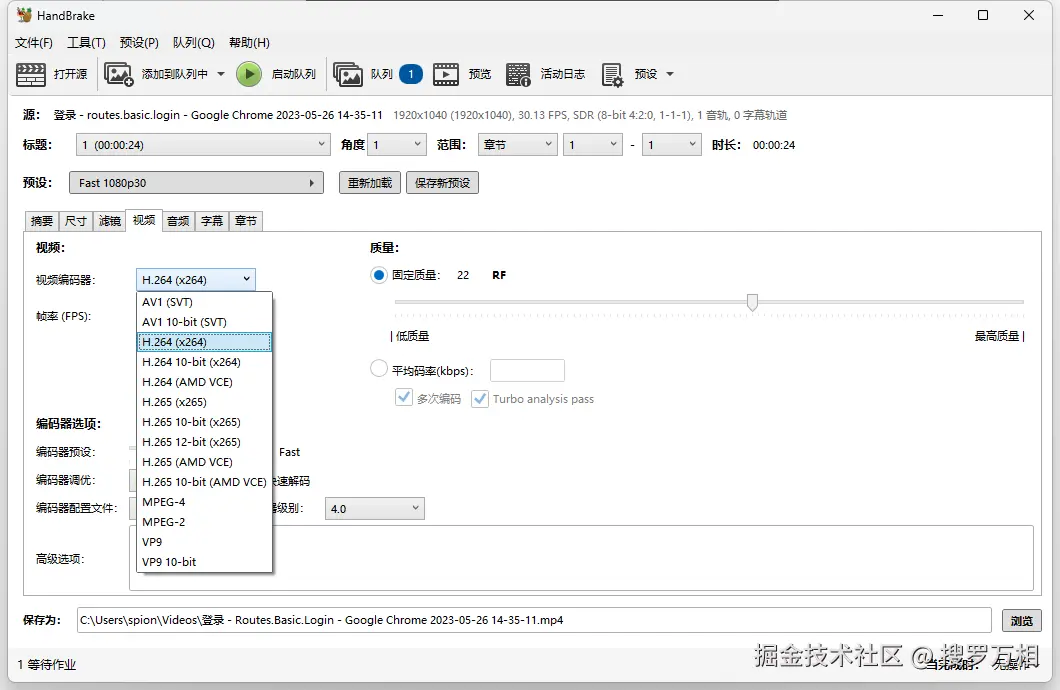Click the Add to Queue icon
This screenshot has width=1060, height=690.
pyautogui.click(x=118, y=74)
